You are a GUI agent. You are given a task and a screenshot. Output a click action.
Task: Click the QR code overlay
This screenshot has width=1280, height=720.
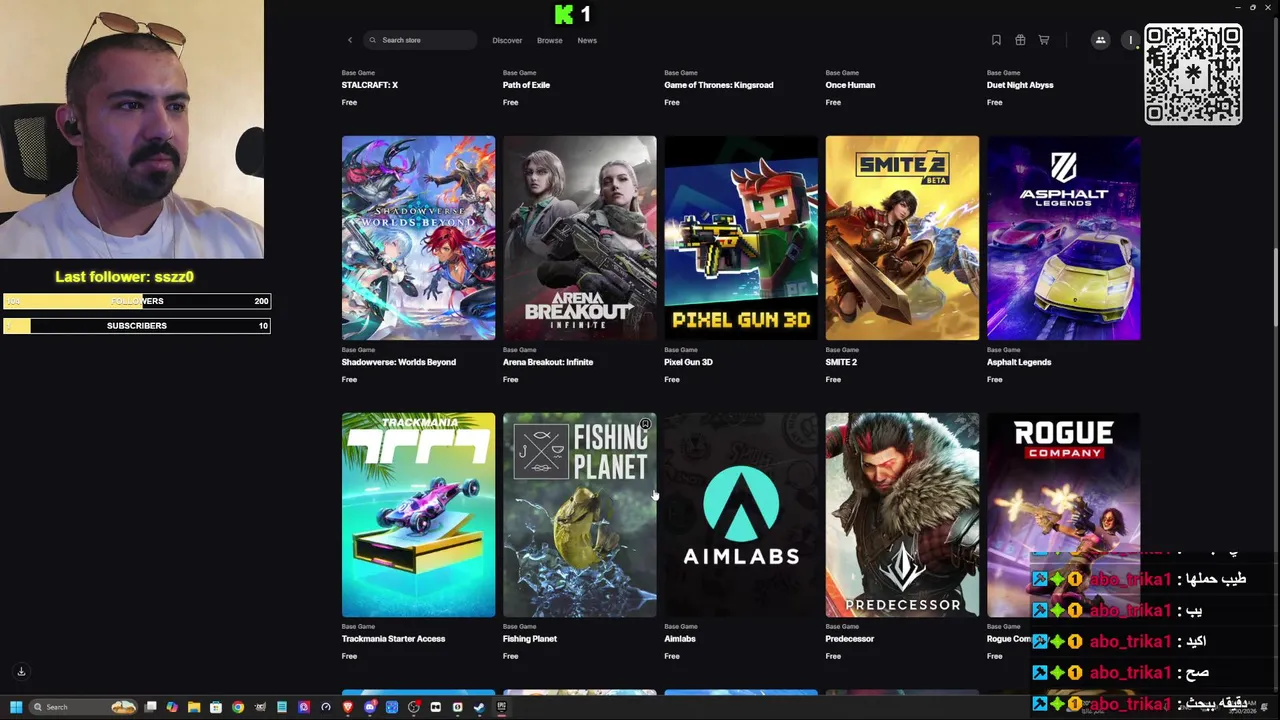click(1193, 75)
